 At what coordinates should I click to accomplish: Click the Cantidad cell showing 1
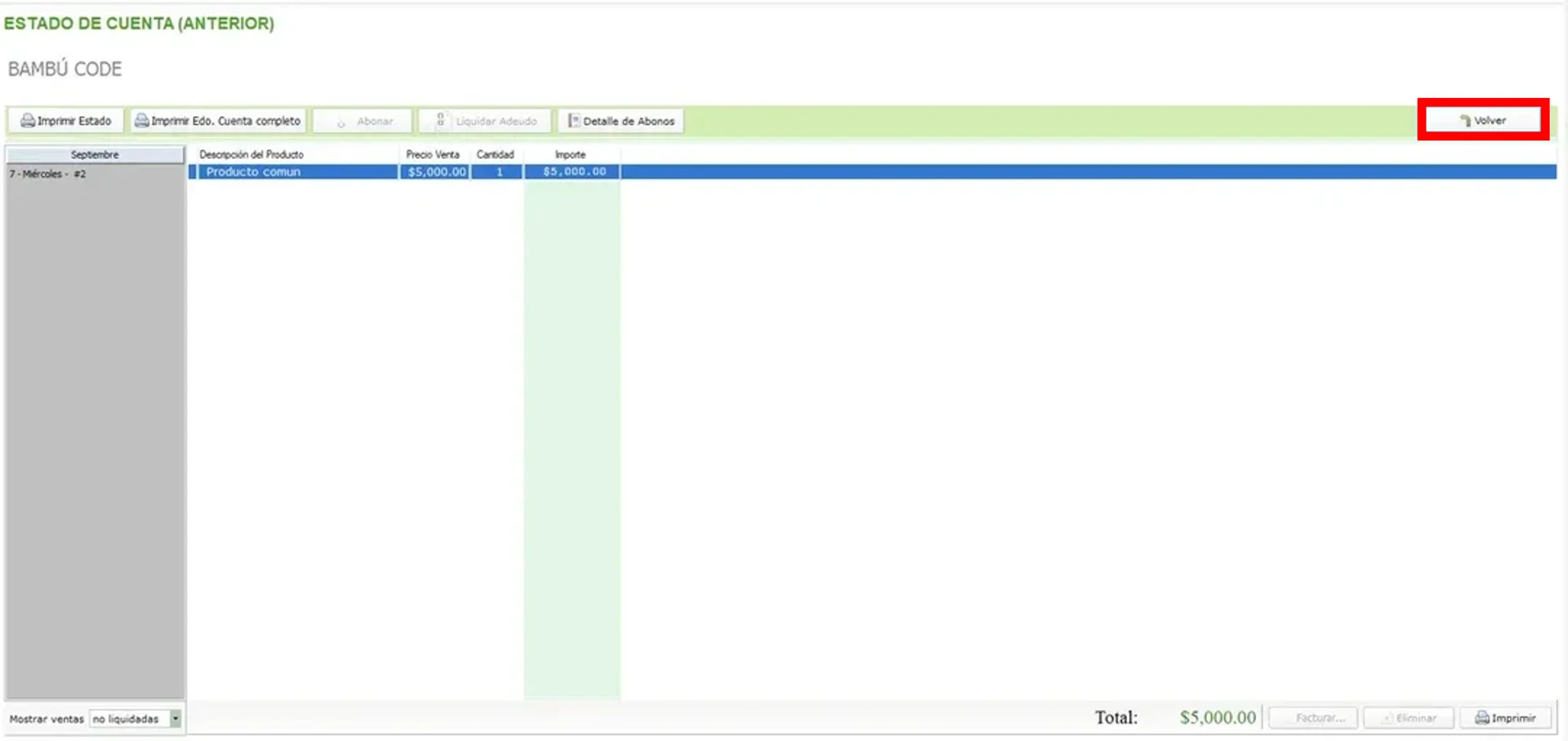pyautogui.click(x=498, y=172)
